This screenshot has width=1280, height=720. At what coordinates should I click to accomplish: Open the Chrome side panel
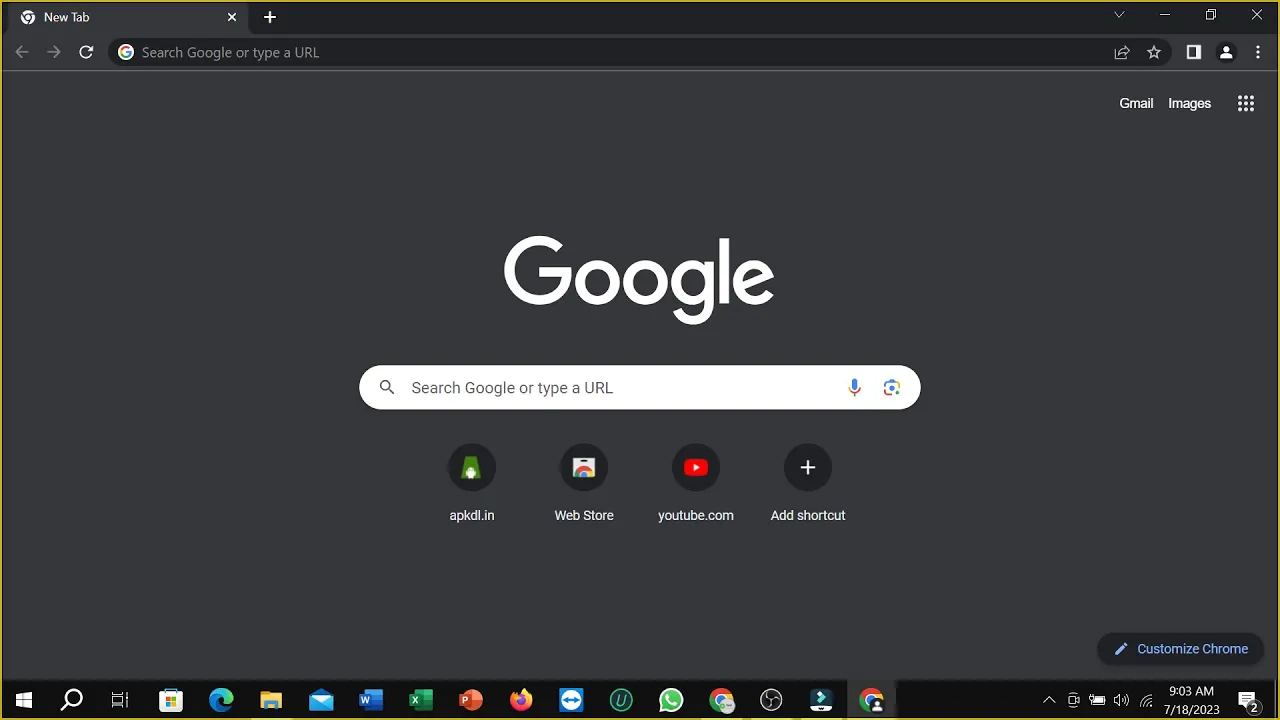[x=1193, y=52]
